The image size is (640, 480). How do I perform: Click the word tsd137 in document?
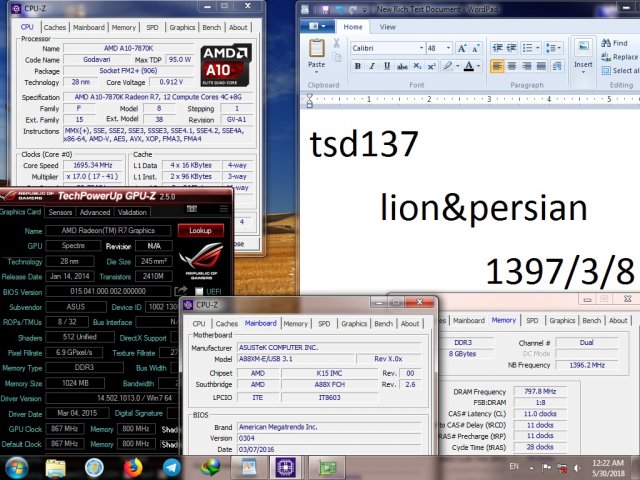tap(364, 144)
